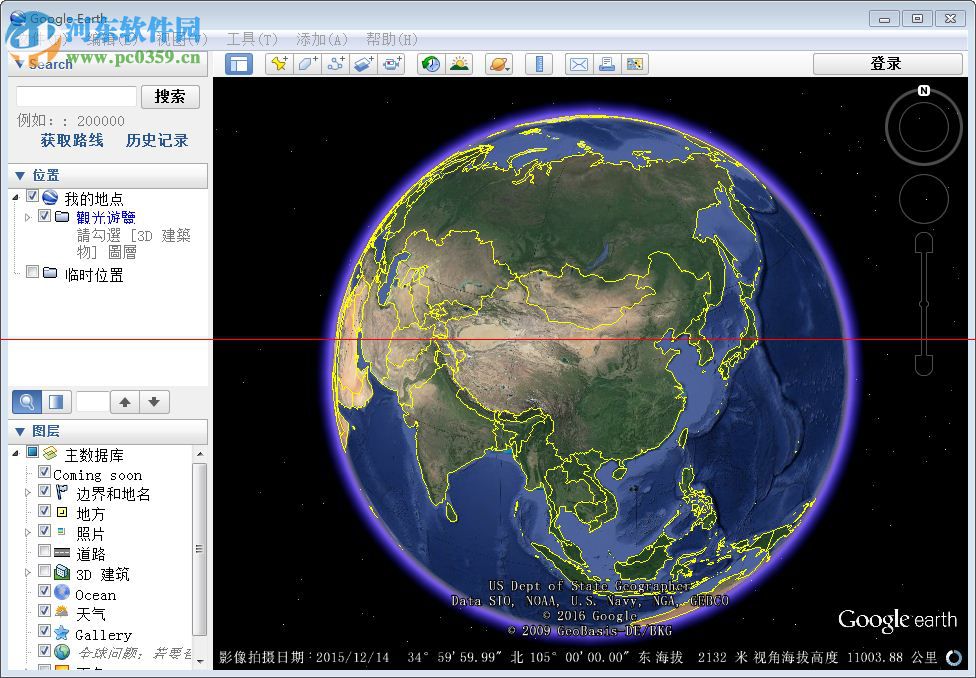Enable the 道路 (Roads) layer
The width and height of the screenshot is (976, 678).
44,553
